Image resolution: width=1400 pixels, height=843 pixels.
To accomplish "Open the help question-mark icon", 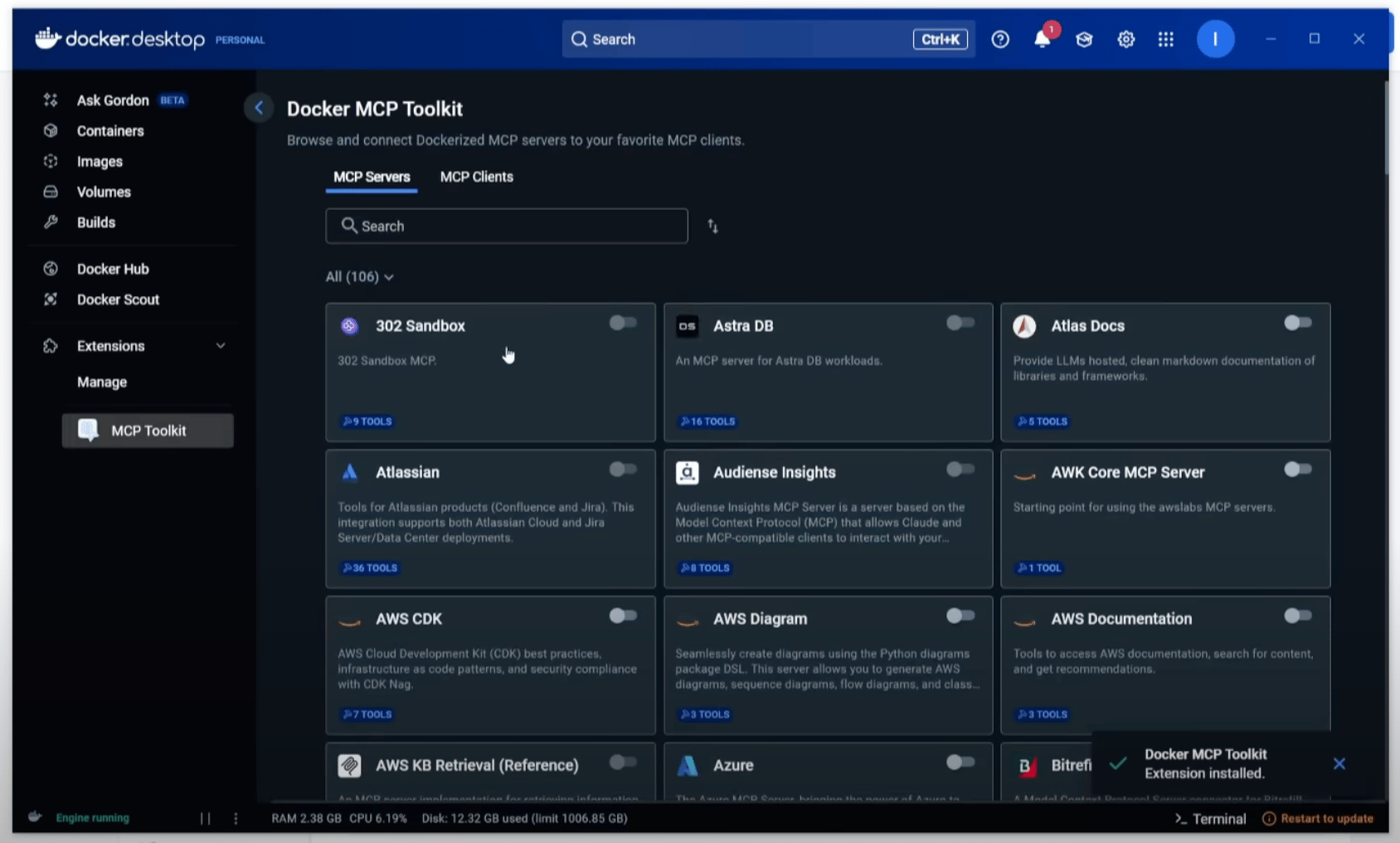I will click(x=1000, y=39).
